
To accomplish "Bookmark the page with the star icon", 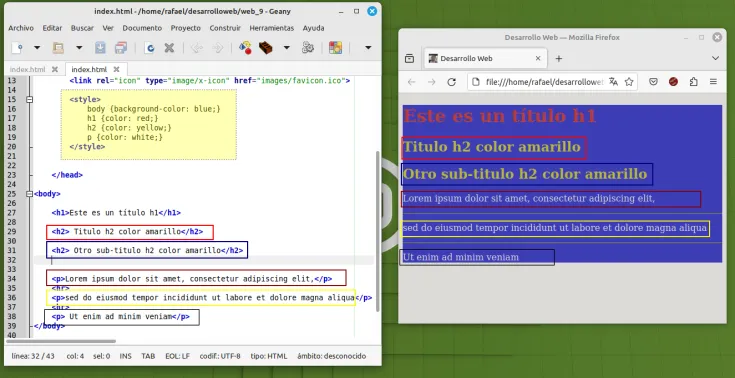I will [x=629, y=82].
